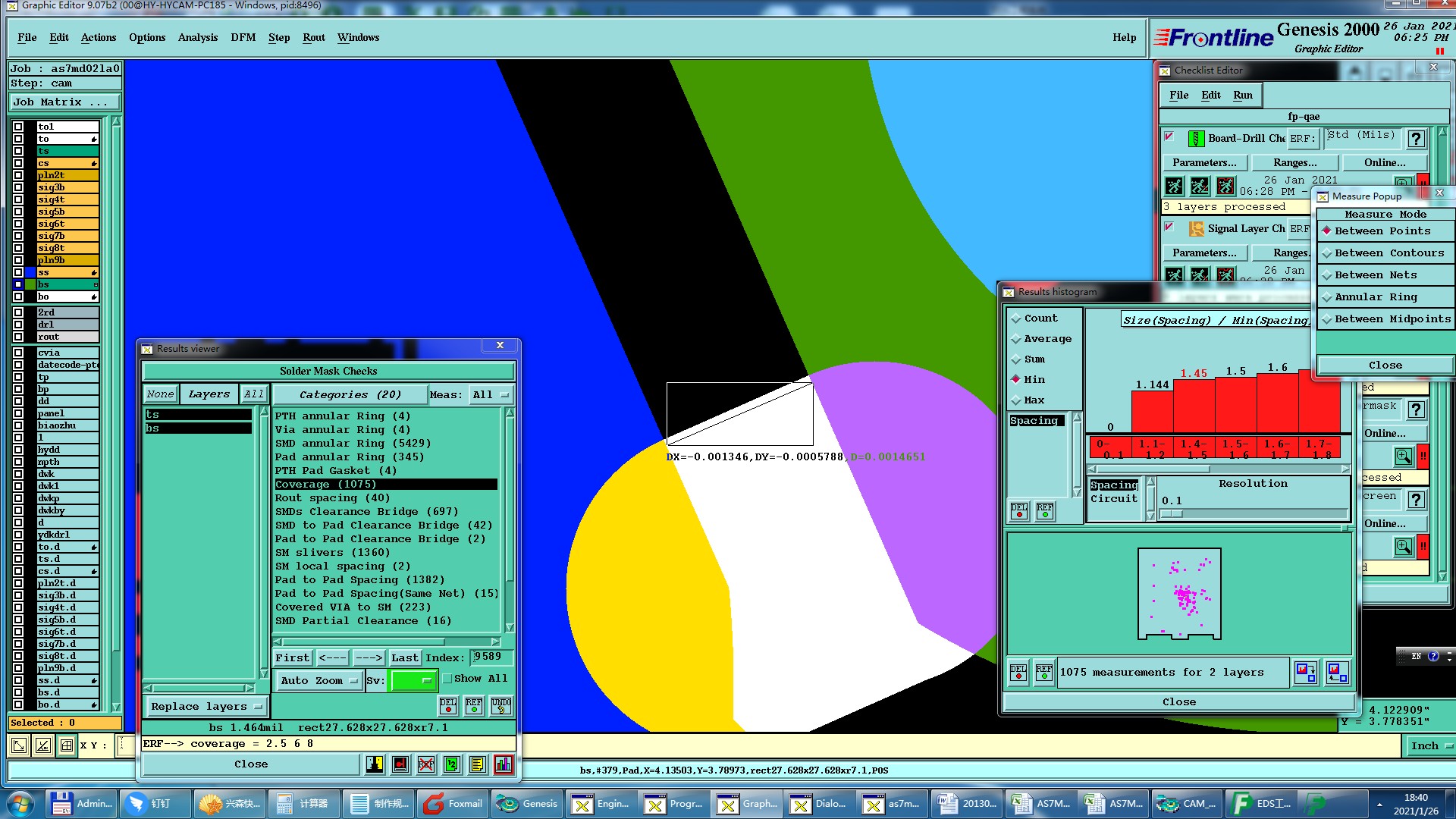The width and height of the screenshot is (1456, 819).
Task: Click the green page icon in bottom toolbar
Action: point(452,764)
